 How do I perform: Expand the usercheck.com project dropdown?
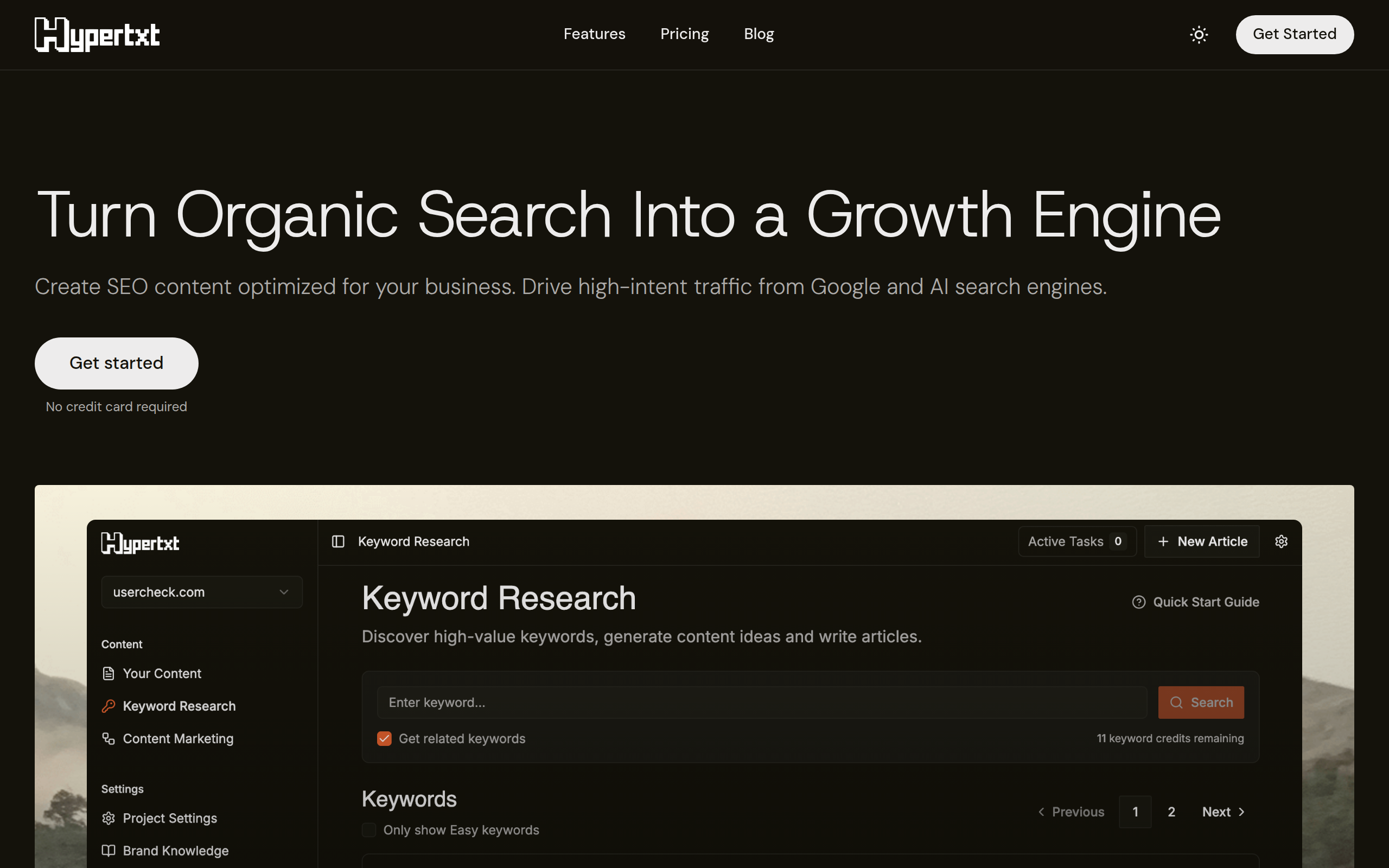201,592
